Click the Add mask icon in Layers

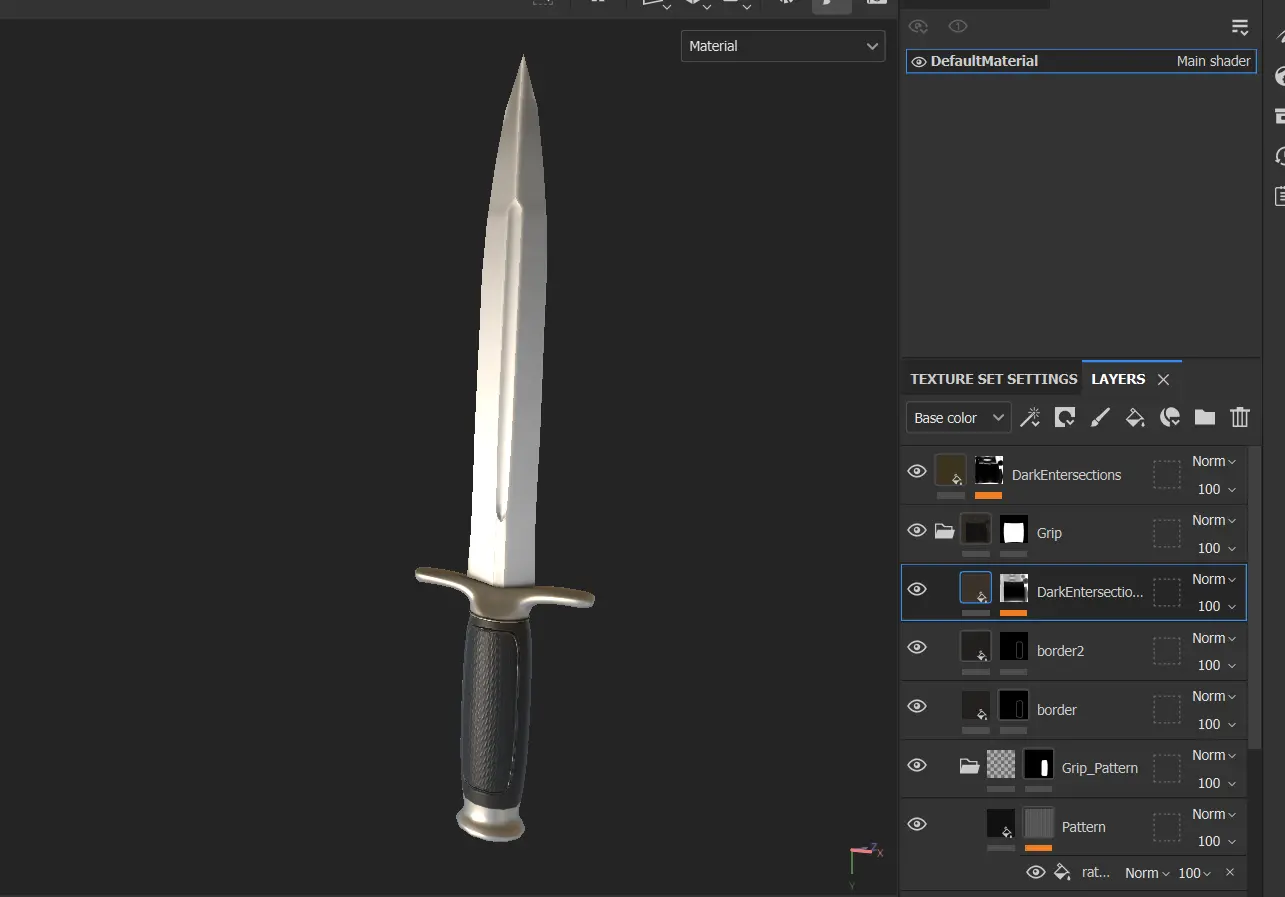coord(1065,418)
